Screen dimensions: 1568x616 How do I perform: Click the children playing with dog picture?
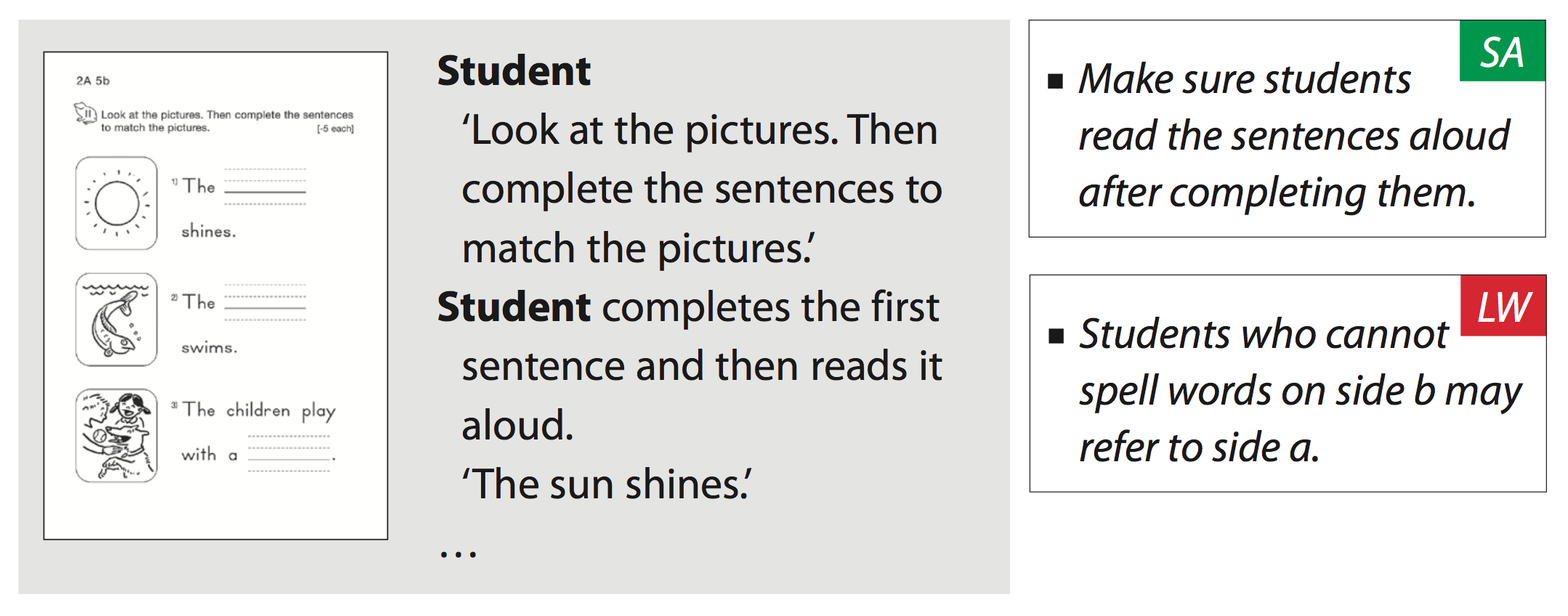click(116, 435)
